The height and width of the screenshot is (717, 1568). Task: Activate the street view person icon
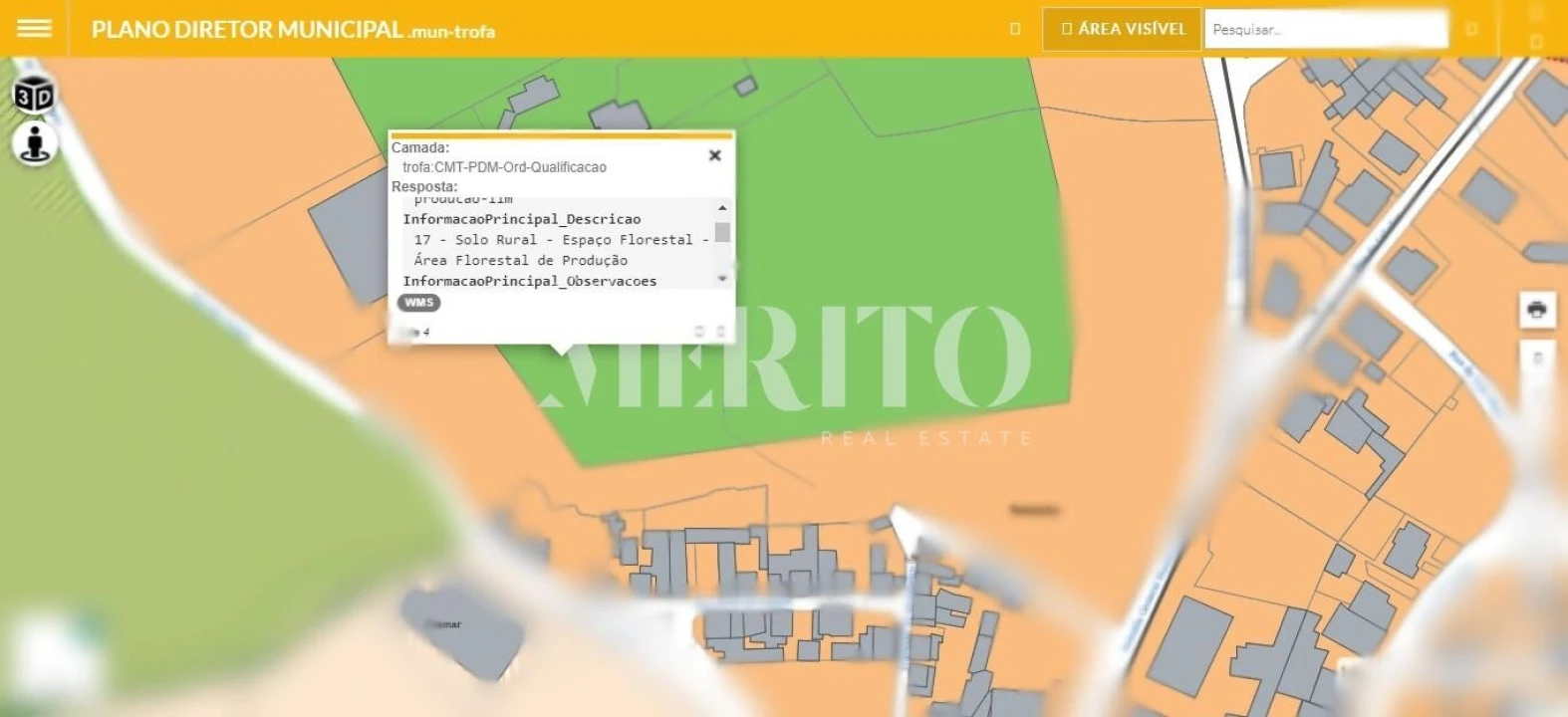[35, 143]
